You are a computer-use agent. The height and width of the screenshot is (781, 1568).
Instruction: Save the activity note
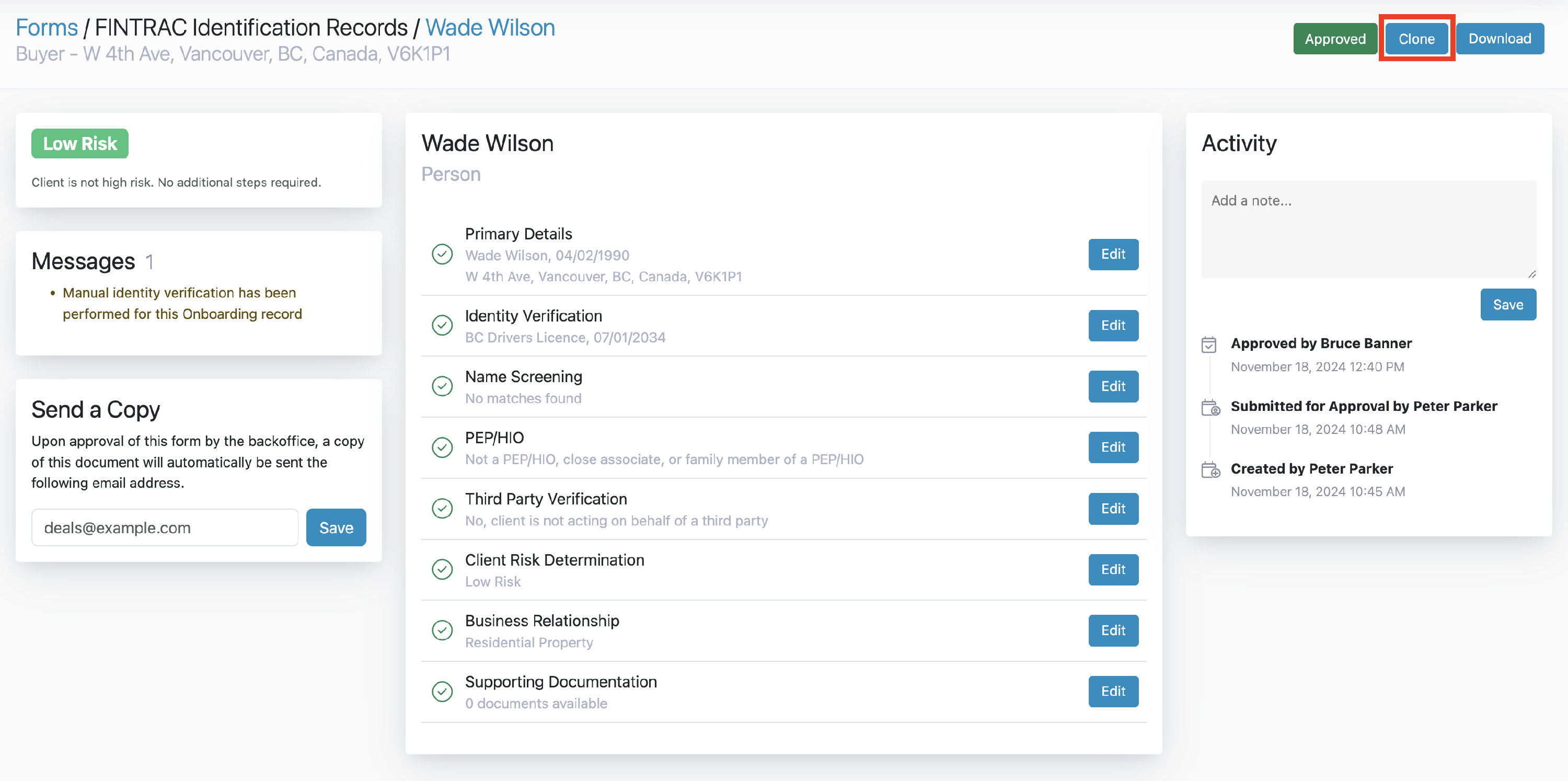point(1508,304)
